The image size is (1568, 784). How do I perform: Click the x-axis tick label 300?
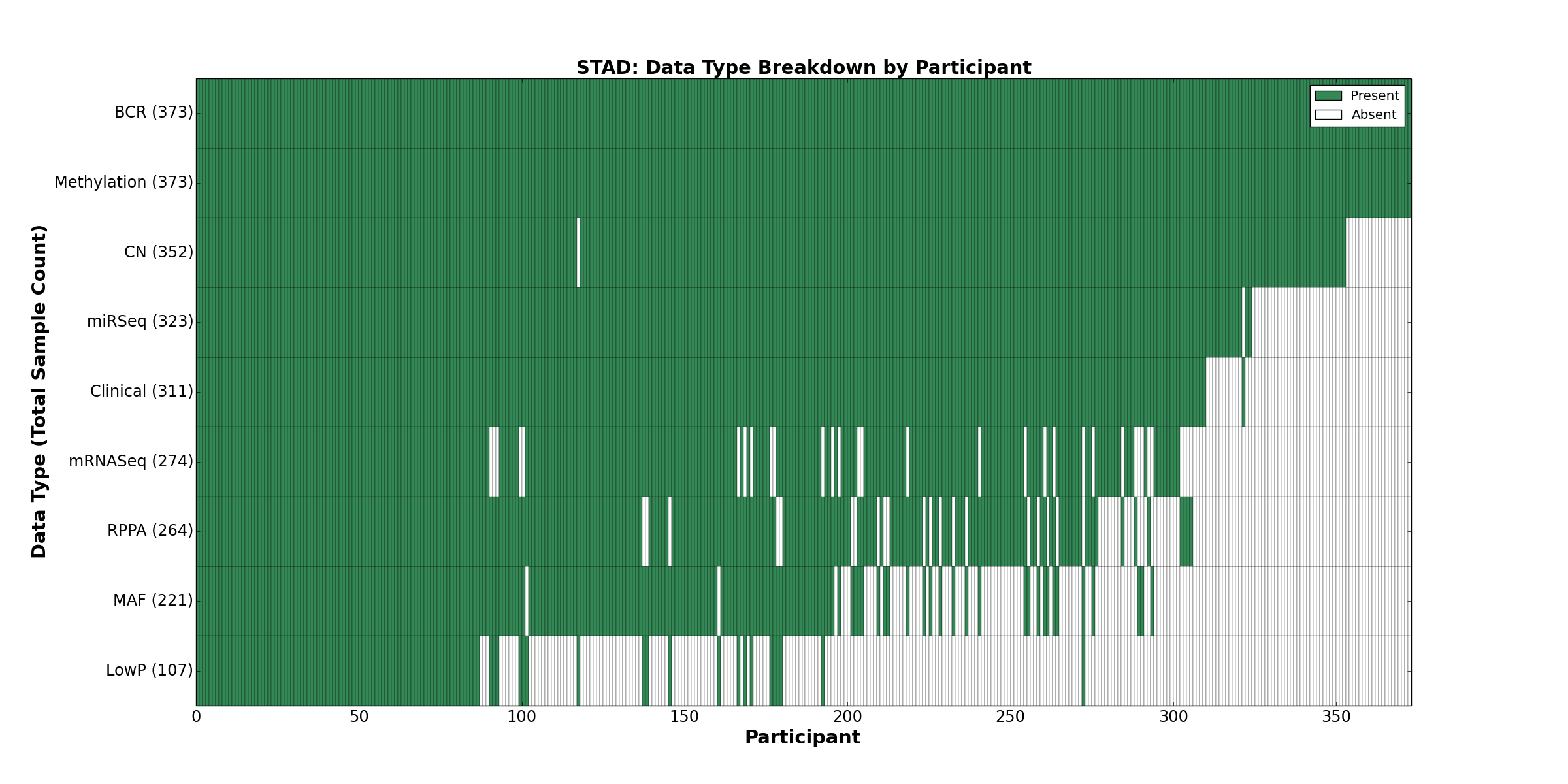tap(1173, 717)
